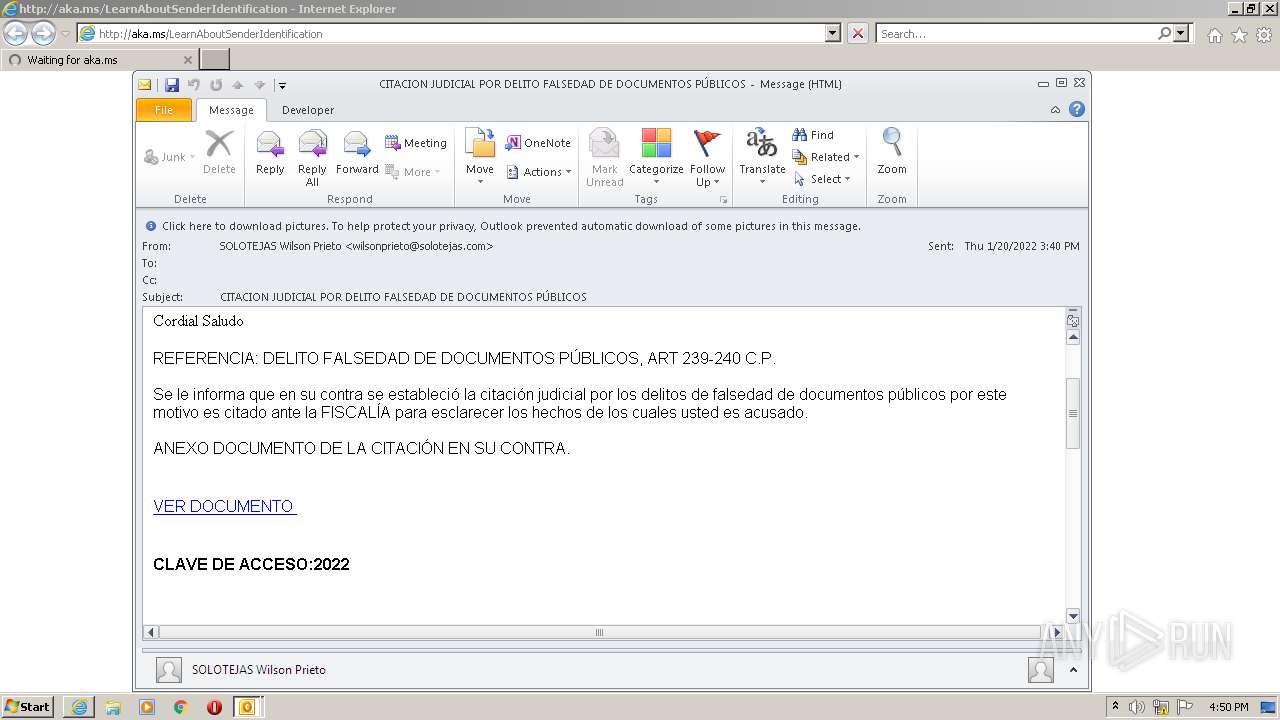
Task: Open Internet Explorer from taskbar
Action: [x=79, y=707]
